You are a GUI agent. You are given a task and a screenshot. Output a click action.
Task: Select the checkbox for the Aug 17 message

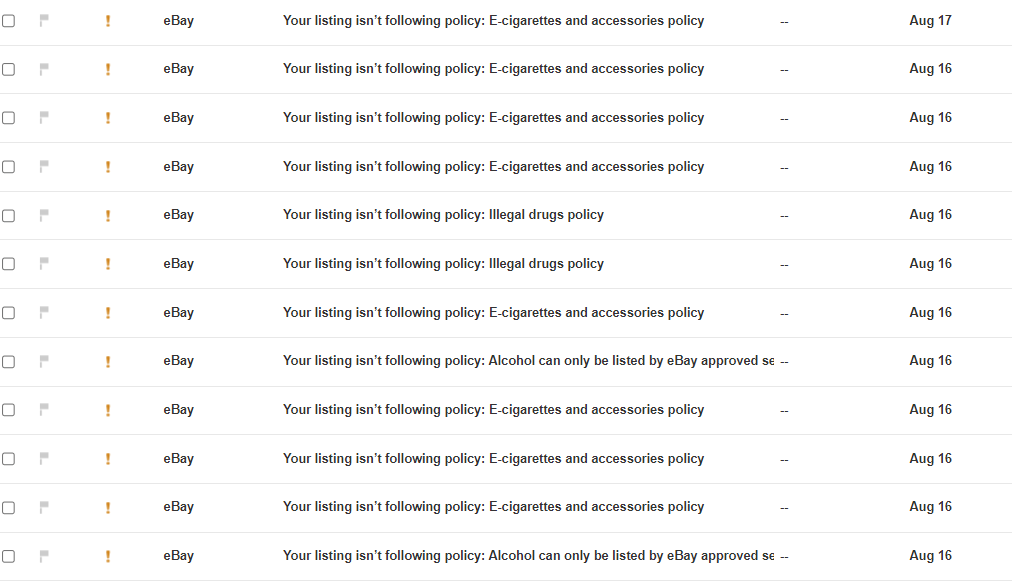tap(8, 21)
